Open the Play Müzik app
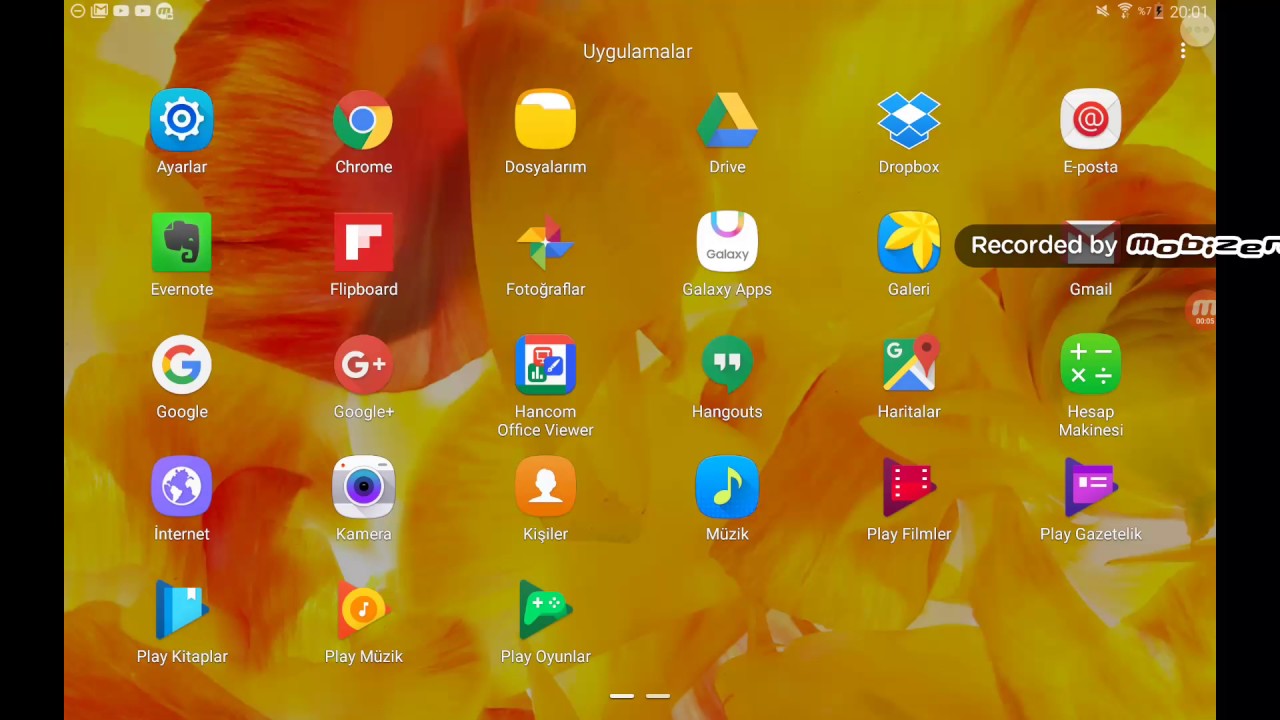Image resolution: width=1280 pixels, height=720 pixels. pos(363,610)
